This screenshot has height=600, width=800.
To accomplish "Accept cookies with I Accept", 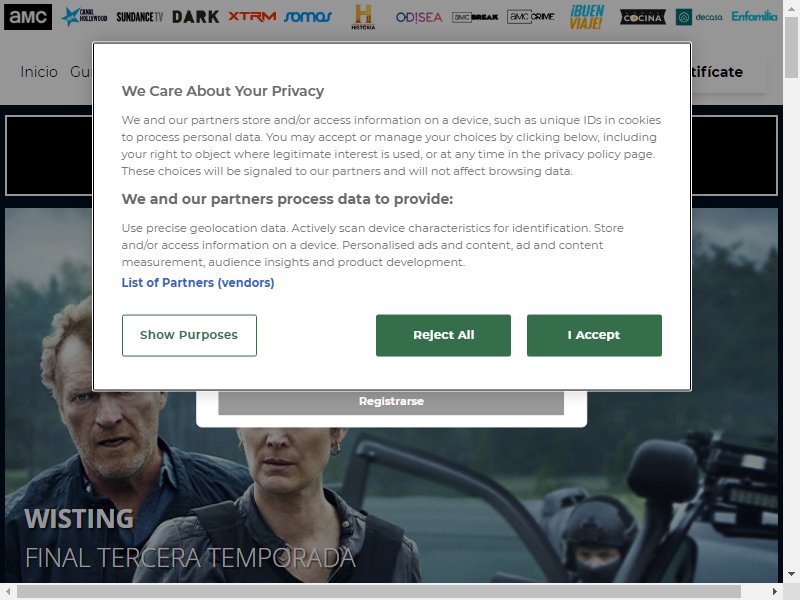I will coord(594,335).
